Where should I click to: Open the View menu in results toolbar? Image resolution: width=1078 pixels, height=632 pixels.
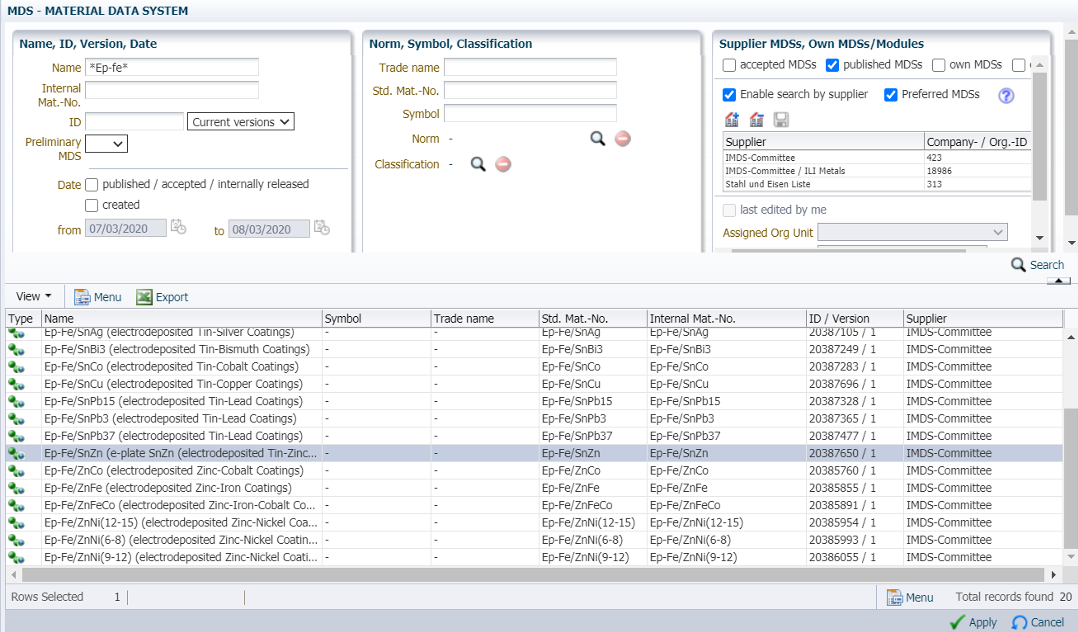[x=33, y=297]
